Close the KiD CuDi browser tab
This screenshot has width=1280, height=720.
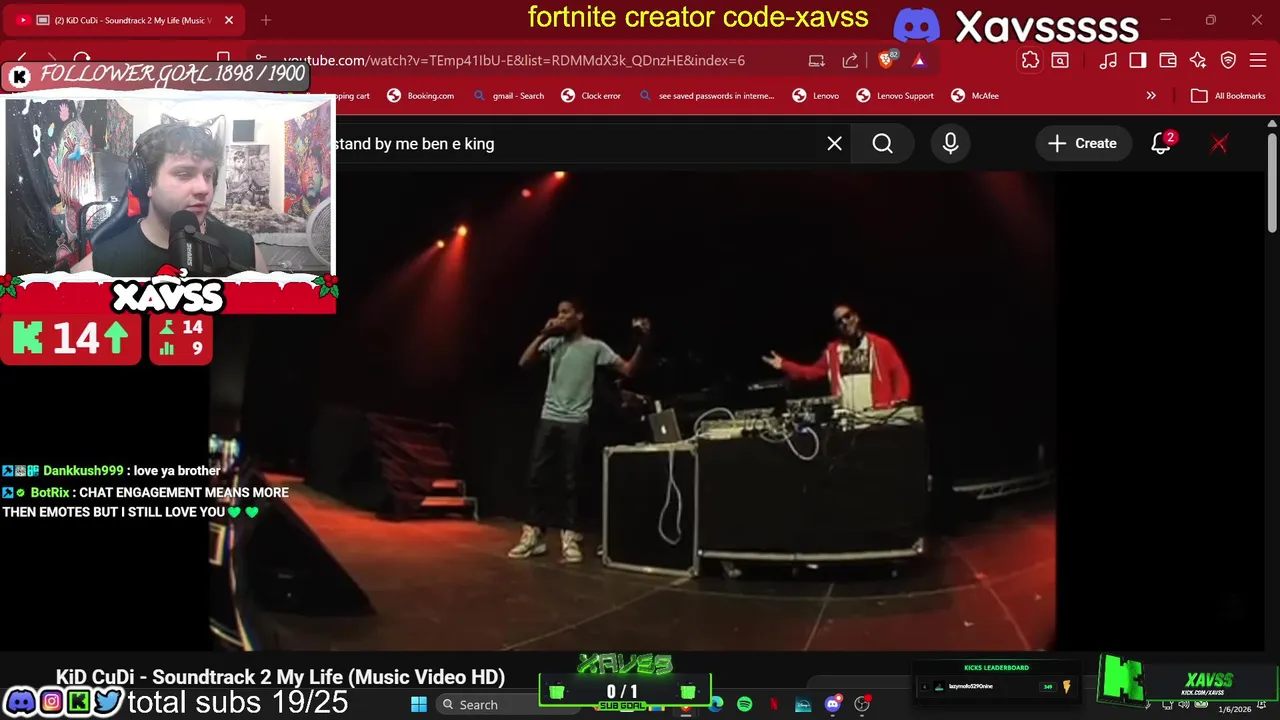point(229,20)
